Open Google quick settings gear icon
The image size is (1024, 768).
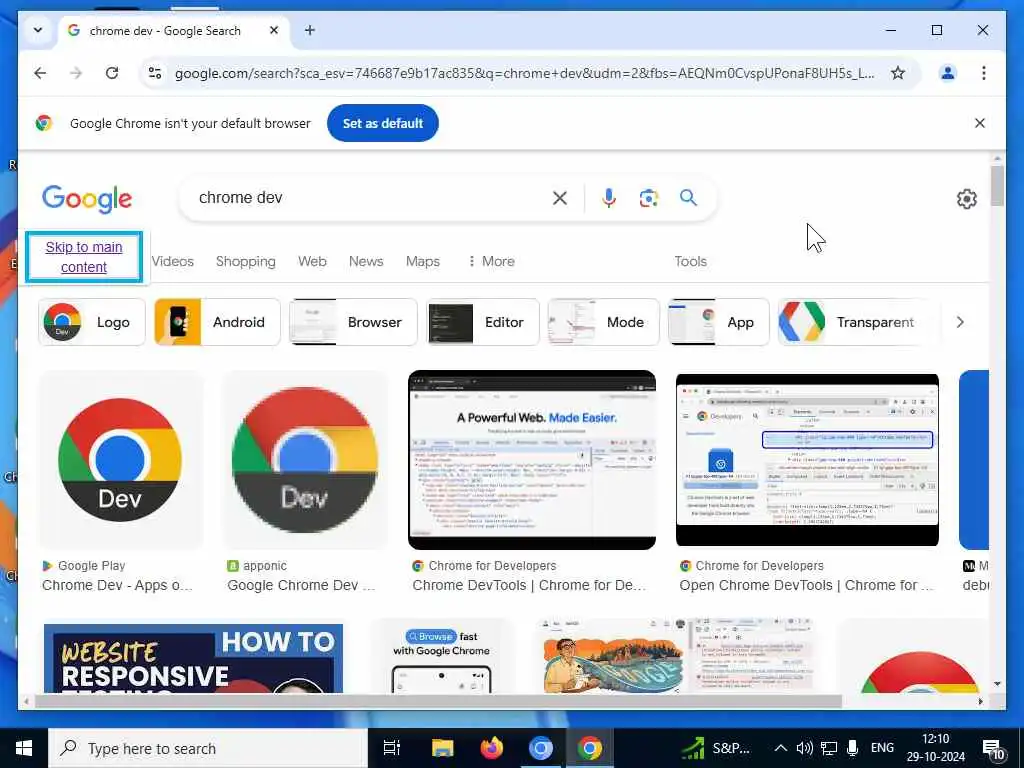tap(967, 199)
